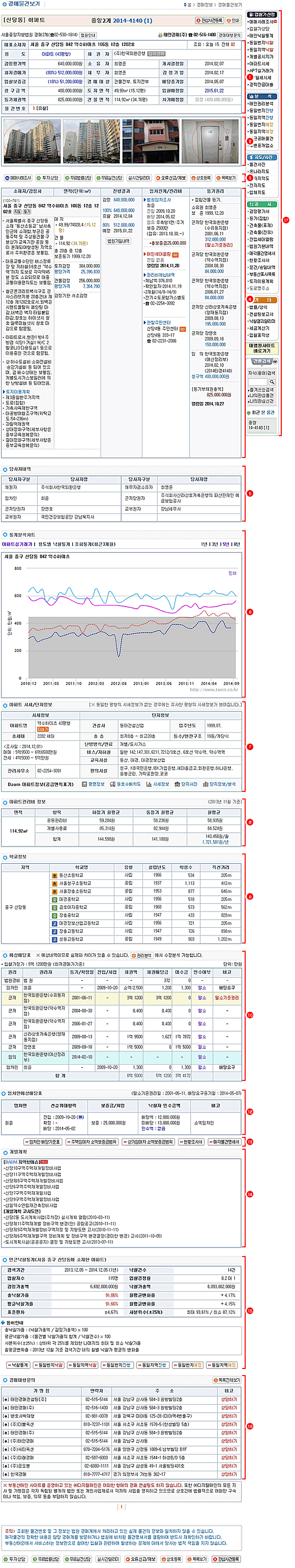Open 전입세대열람 in the sidebar
295x1568 pixels.
point(260,239)
